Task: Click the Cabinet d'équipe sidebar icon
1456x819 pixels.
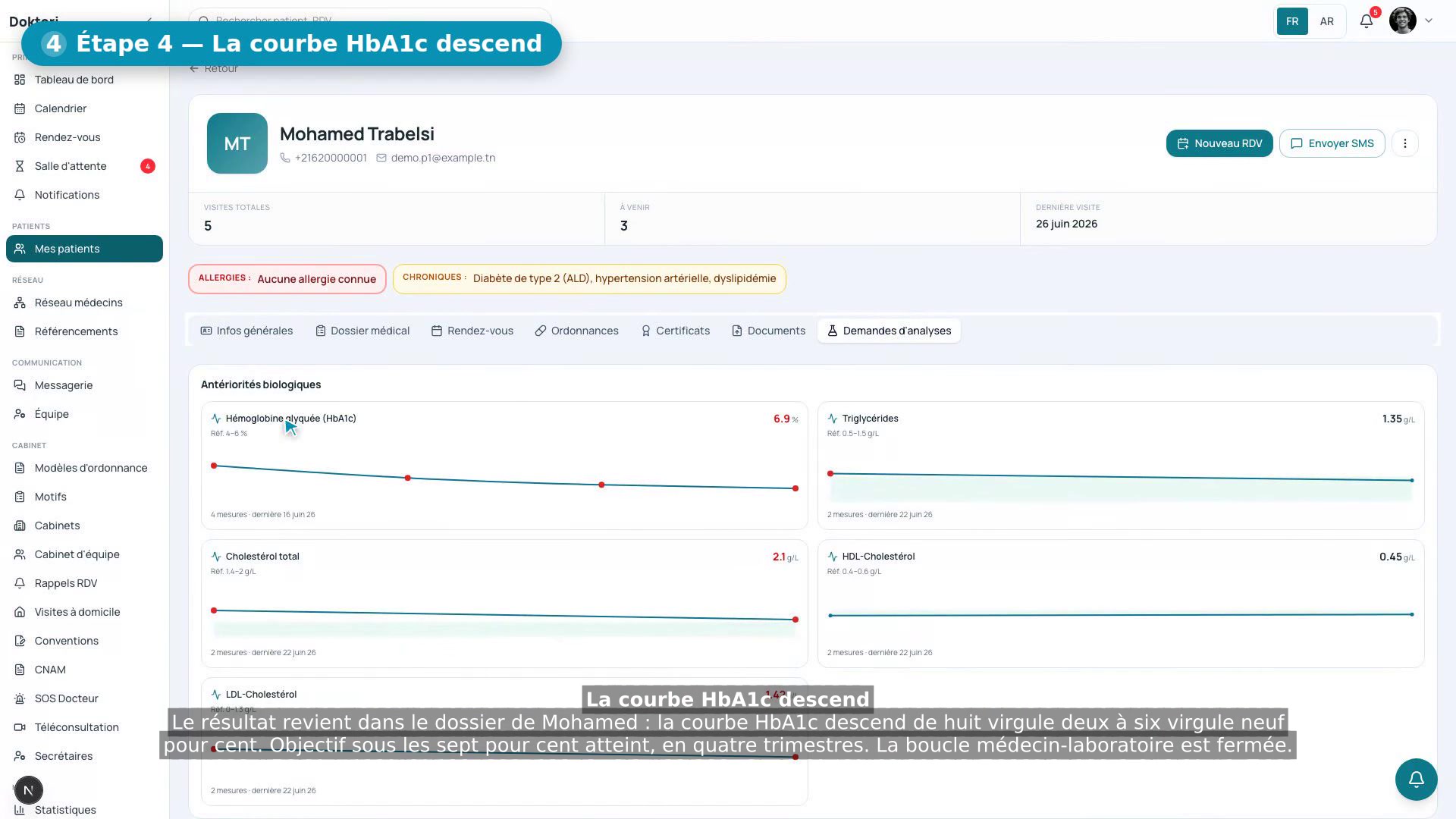Action: pos(20,554)
